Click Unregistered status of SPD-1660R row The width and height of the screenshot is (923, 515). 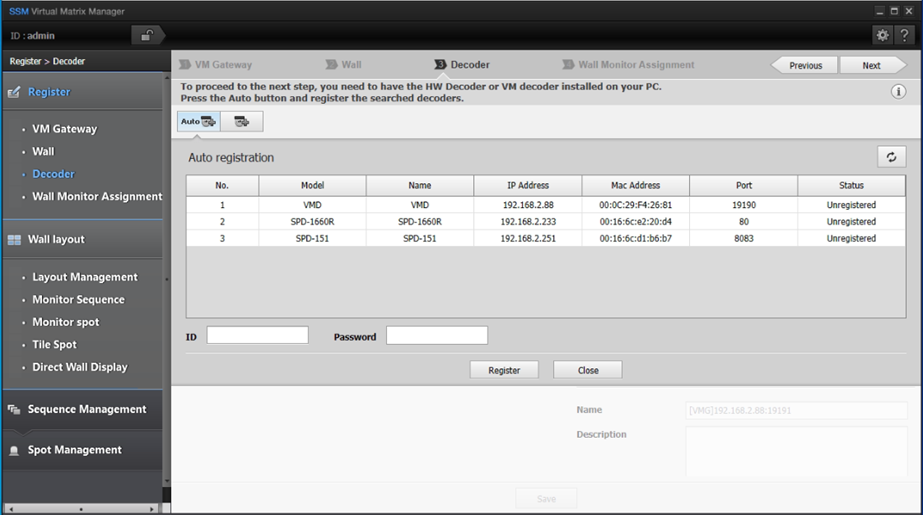pyautogui.click(x=851, y=222)
